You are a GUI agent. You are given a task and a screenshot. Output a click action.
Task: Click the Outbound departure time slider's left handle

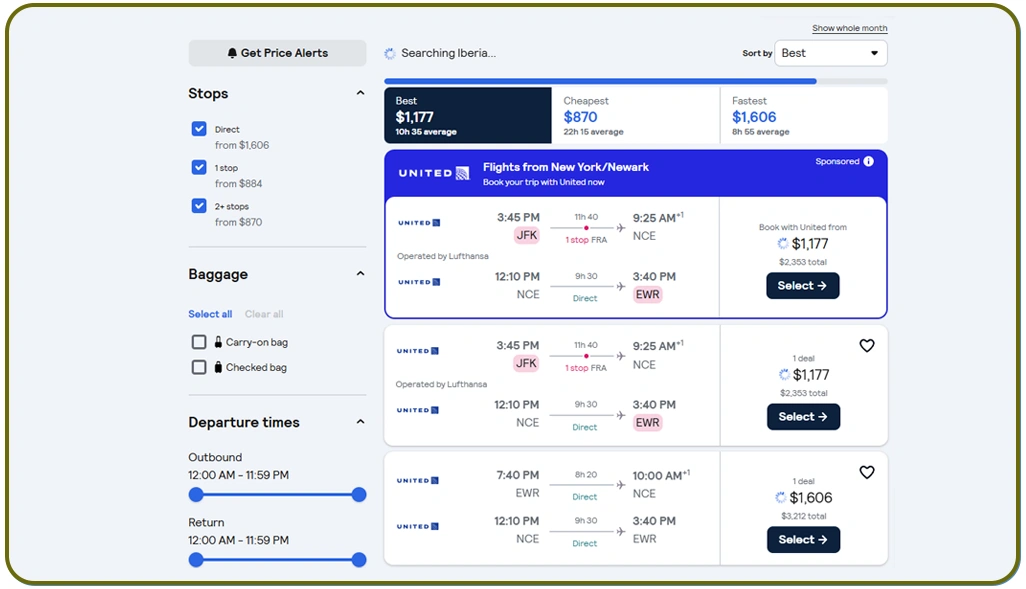pyautogui.click(x=196, y=495)
